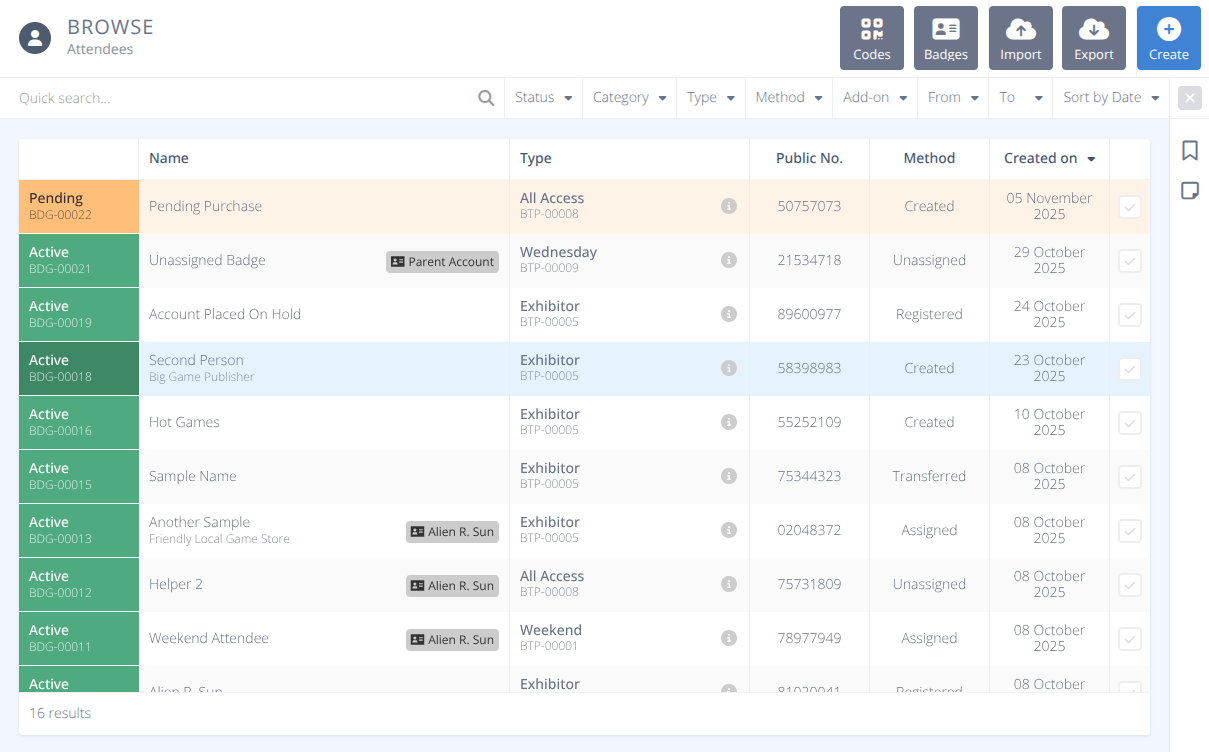The image size is (1209, 752).
Task: Expand the Status filter dropdown
Action: 543,98
